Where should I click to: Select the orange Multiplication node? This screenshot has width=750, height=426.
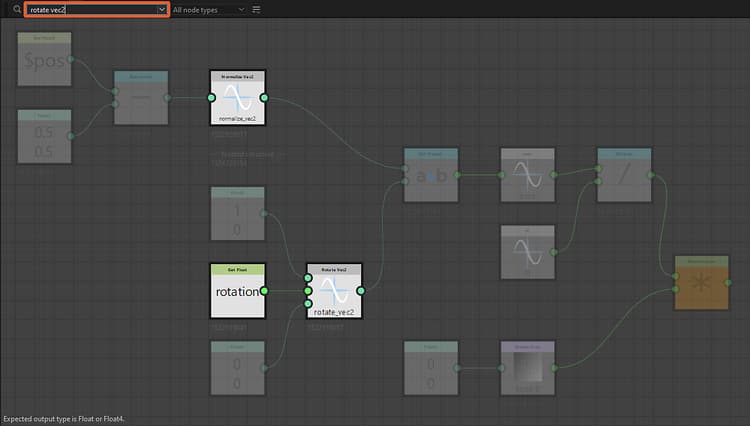702,283
